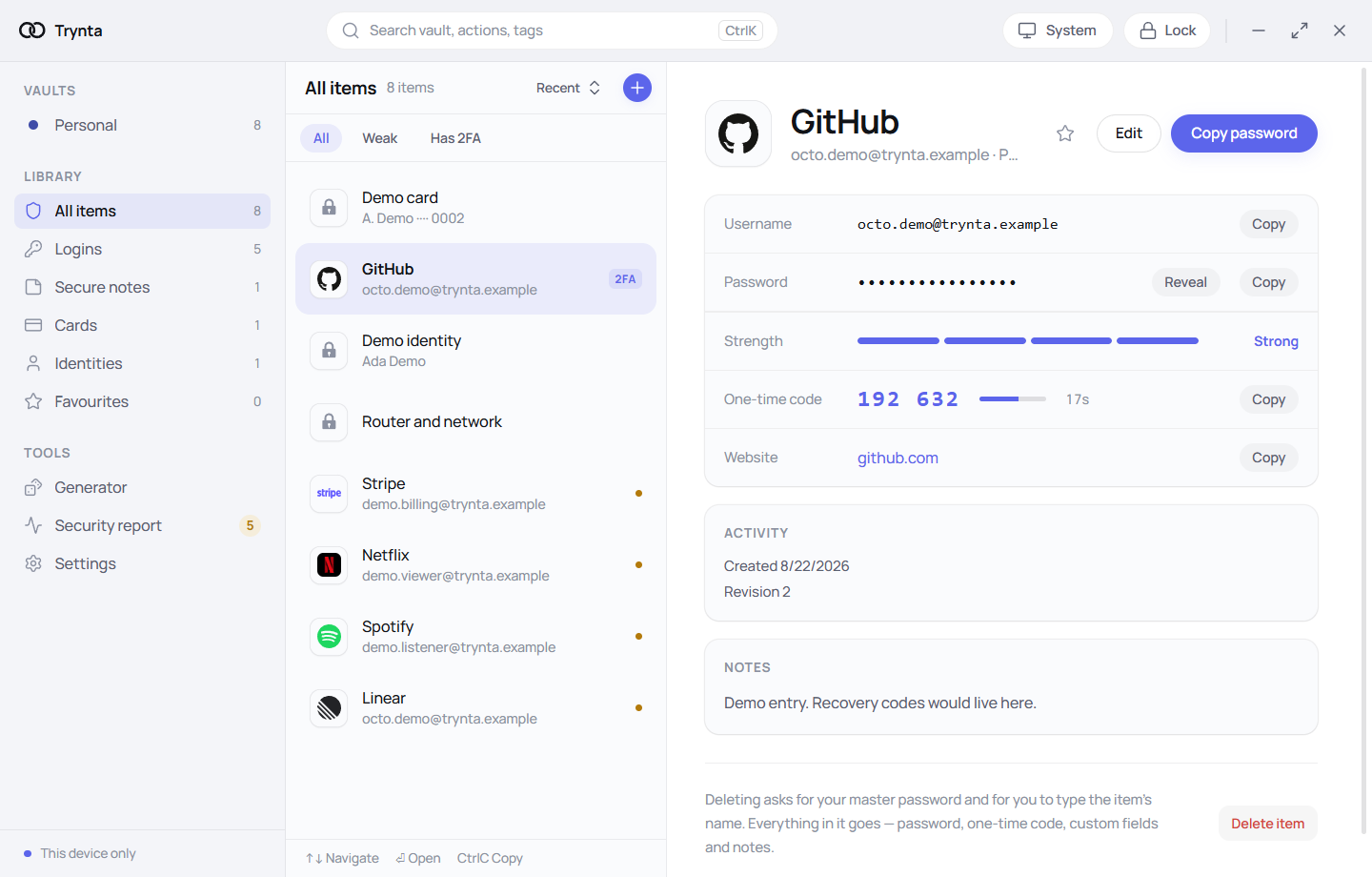Click the GitHub logo in detail header
1372x877 pixels.
[738, 133]
